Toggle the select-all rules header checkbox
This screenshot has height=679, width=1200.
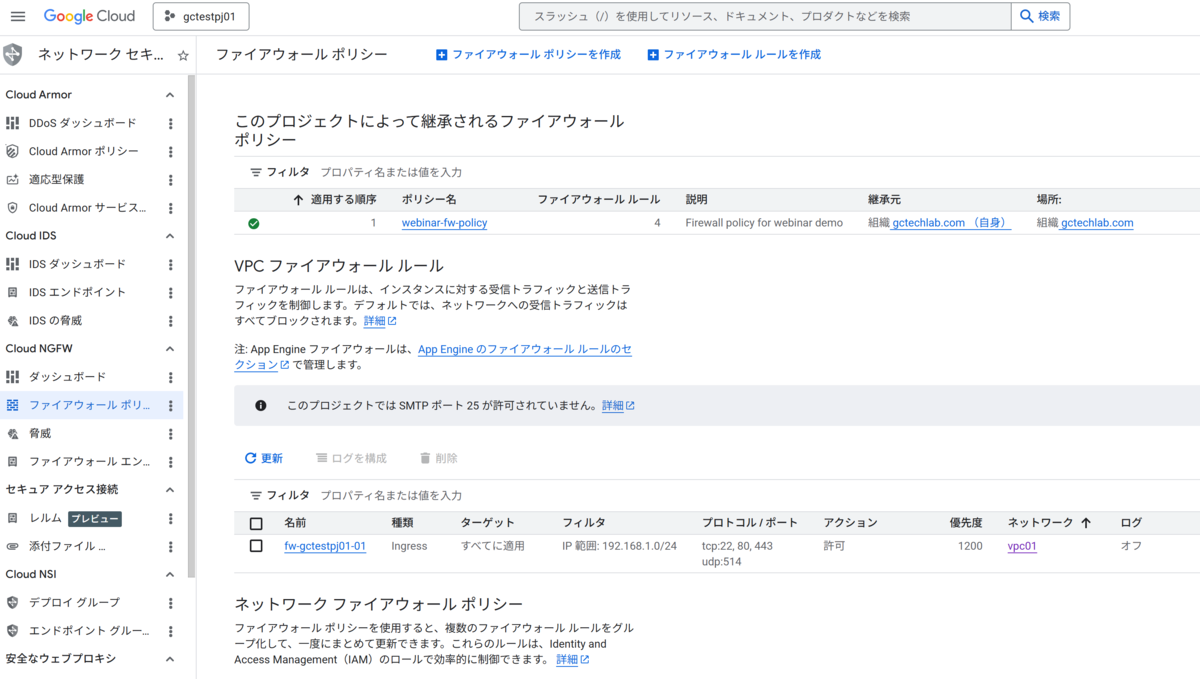pos(256,523)
